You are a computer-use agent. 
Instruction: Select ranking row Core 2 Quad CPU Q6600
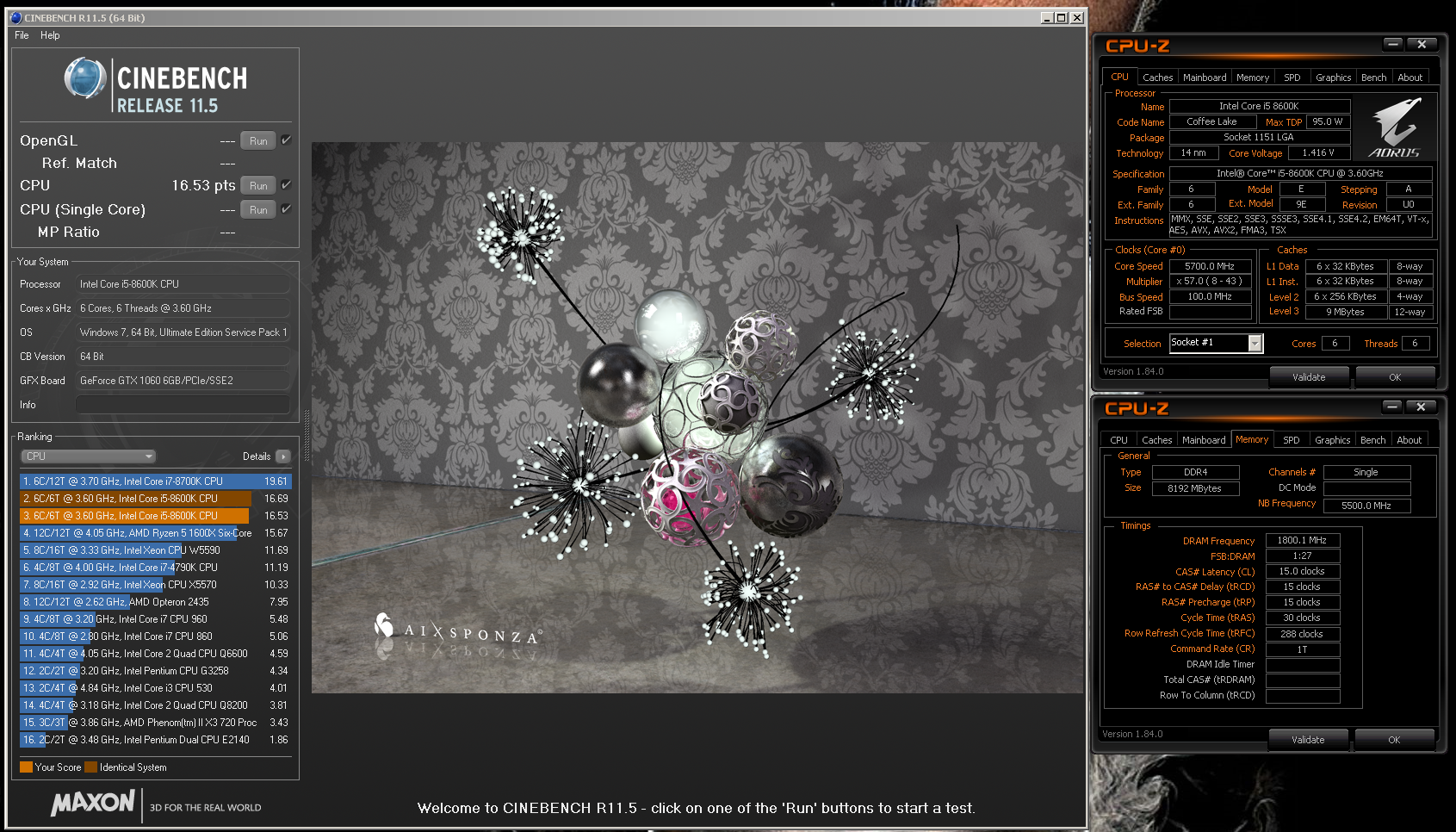(156, 654)
